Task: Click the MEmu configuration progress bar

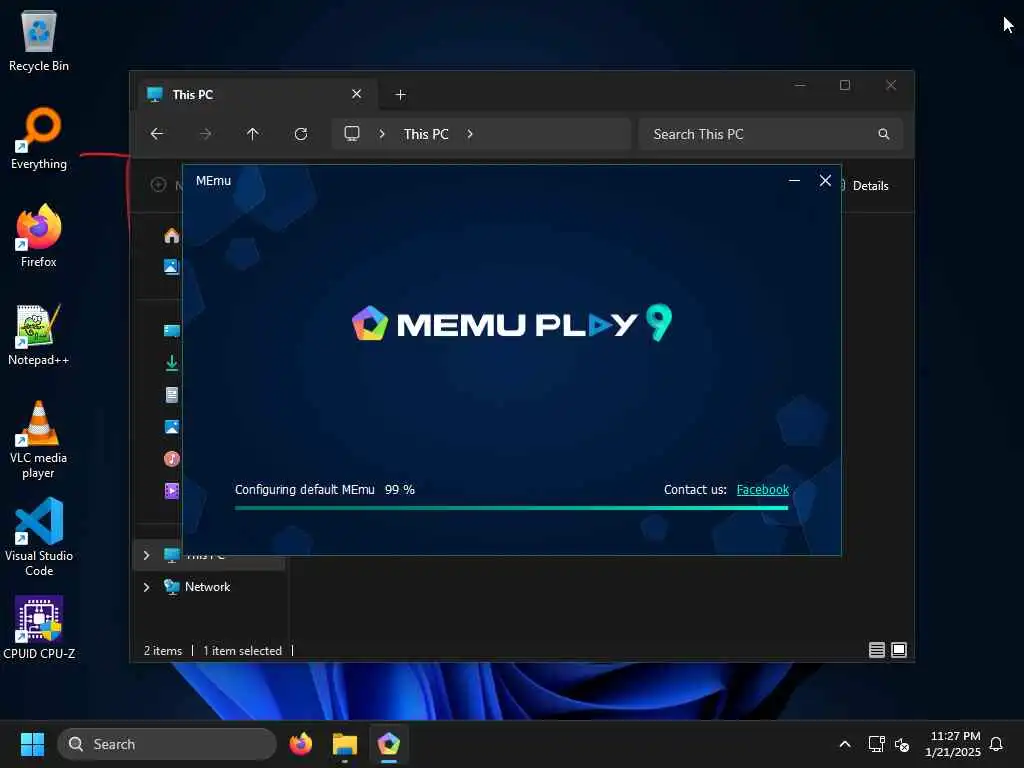Action: click(x=511, y=507)
